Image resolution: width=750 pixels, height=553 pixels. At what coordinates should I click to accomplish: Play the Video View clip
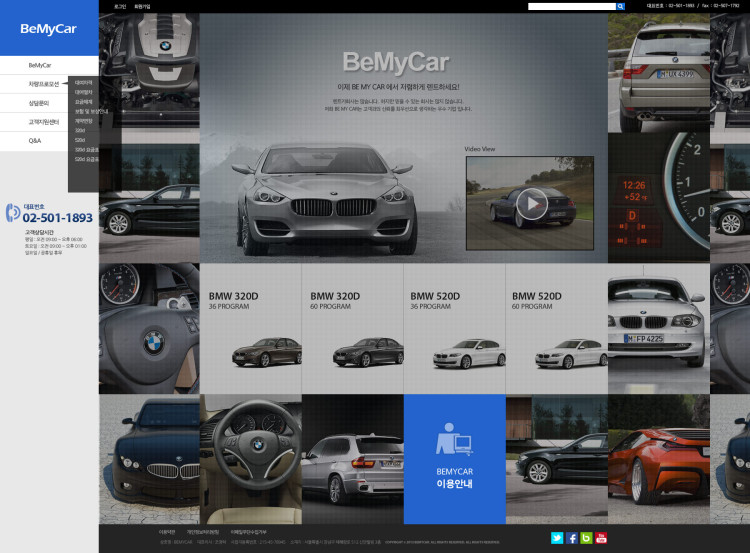tap(531, 204)
